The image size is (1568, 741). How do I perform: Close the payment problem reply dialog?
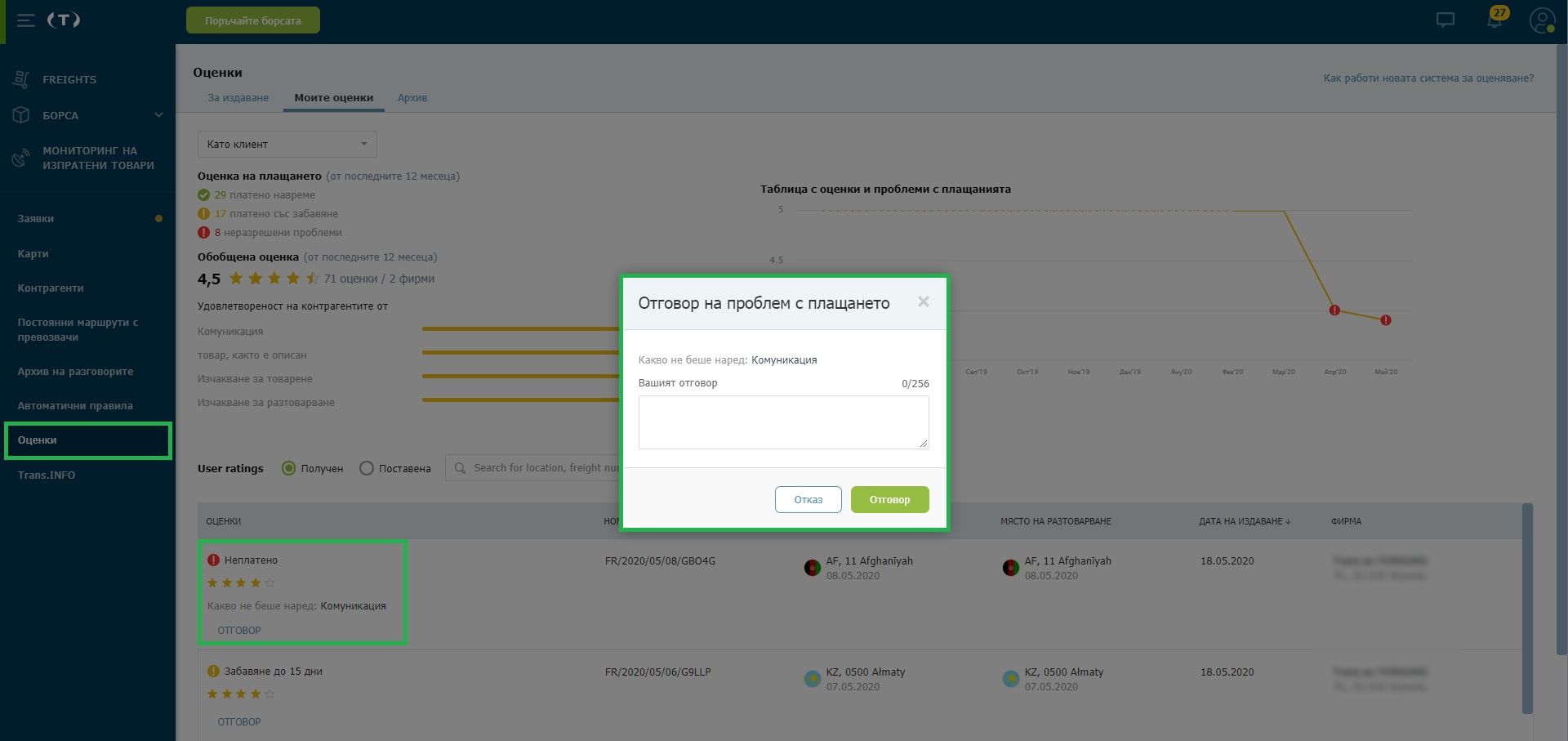(x=924, y=301)
